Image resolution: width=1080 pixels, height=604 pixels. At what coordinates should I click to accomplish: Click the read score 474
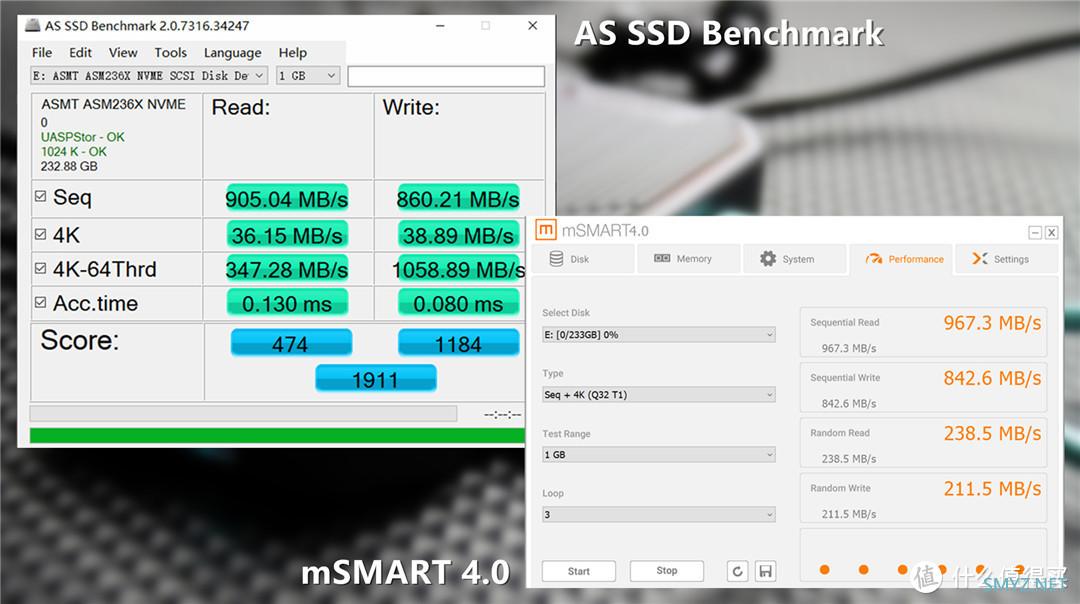pos(291,343)
